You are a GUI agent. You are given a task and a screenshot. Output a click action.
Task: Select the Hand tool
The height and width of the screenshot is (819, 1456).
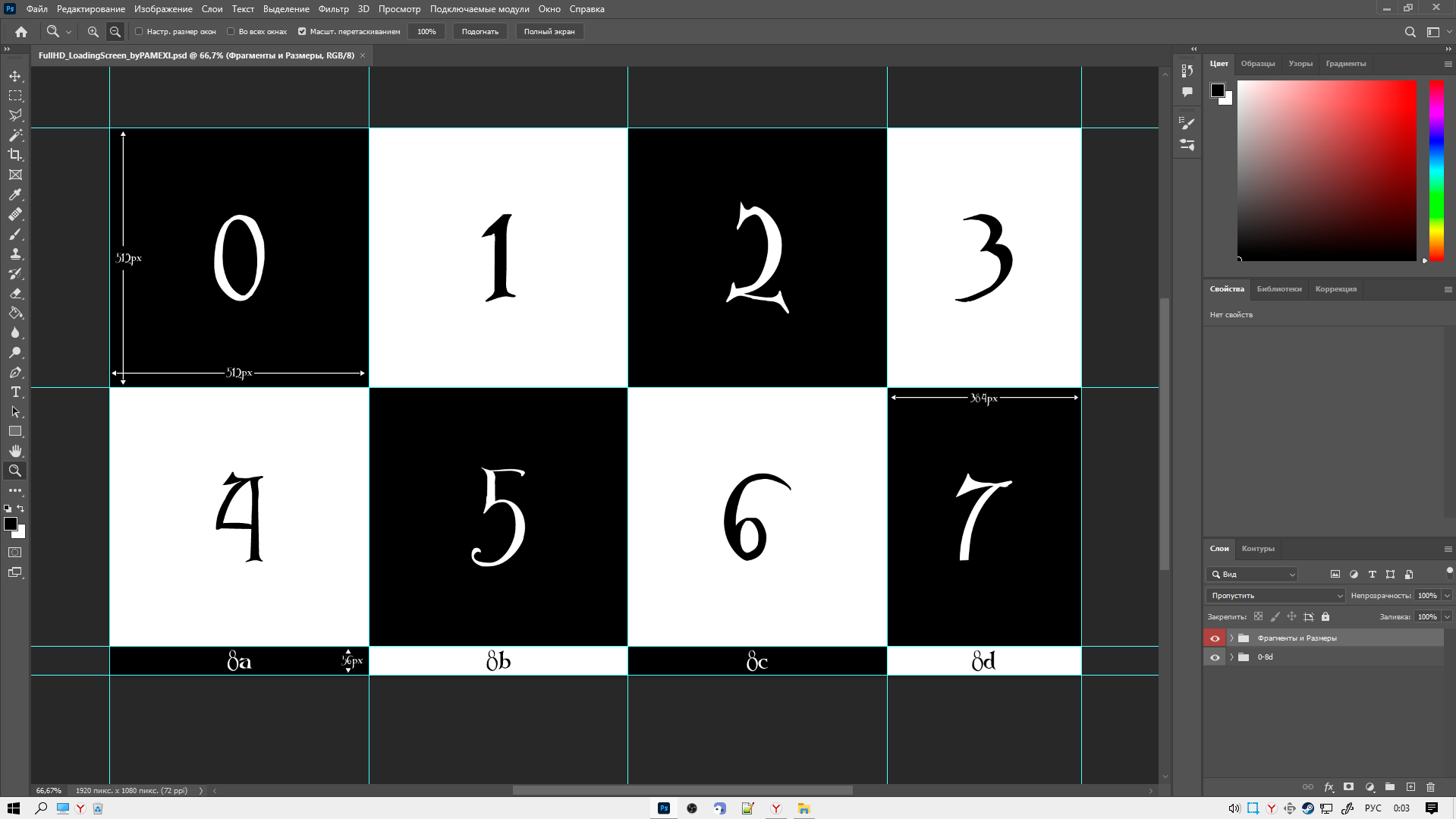15,451
